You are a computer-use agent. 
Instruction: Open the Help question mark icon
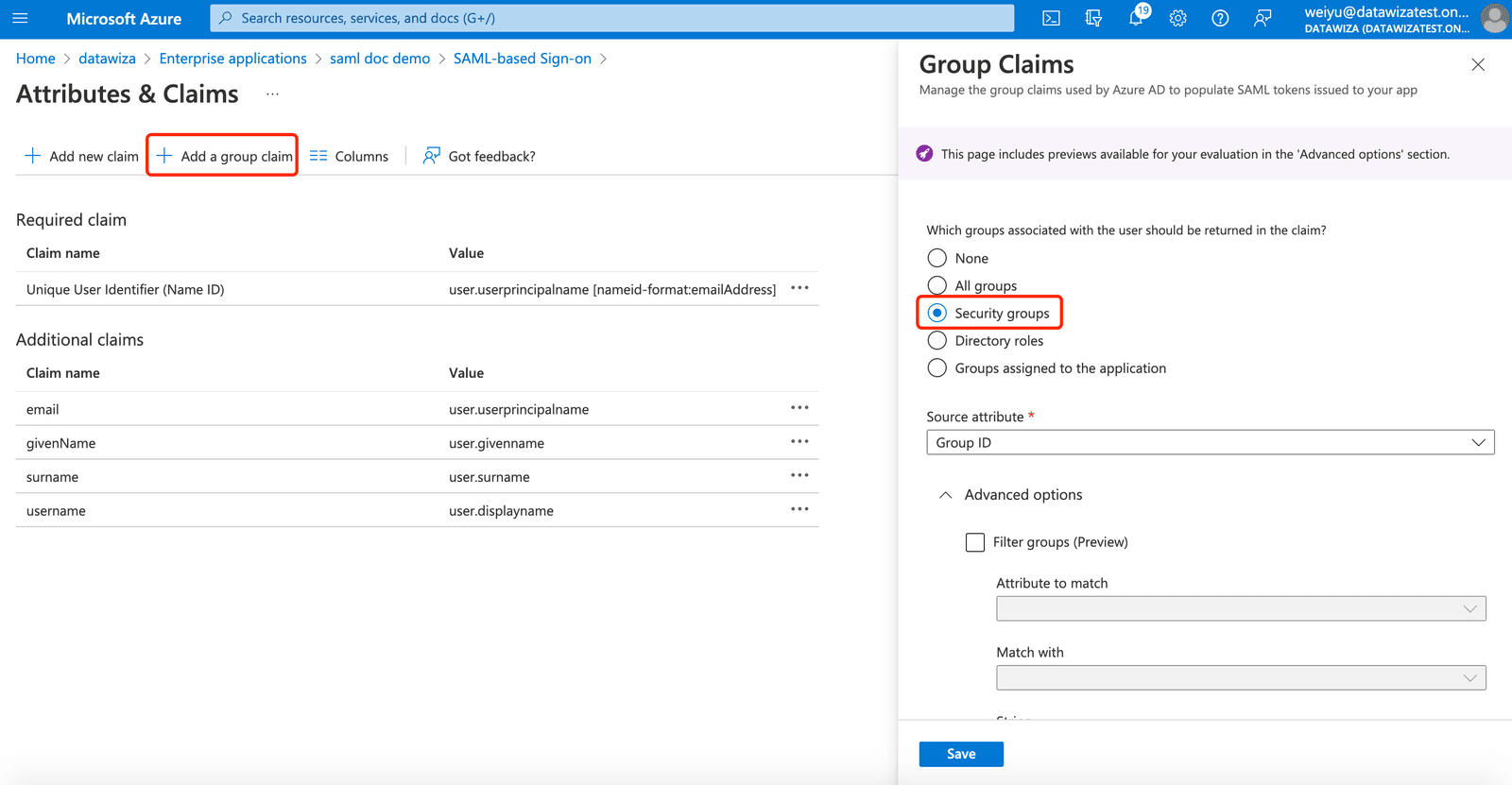(x=1220, y=18)
